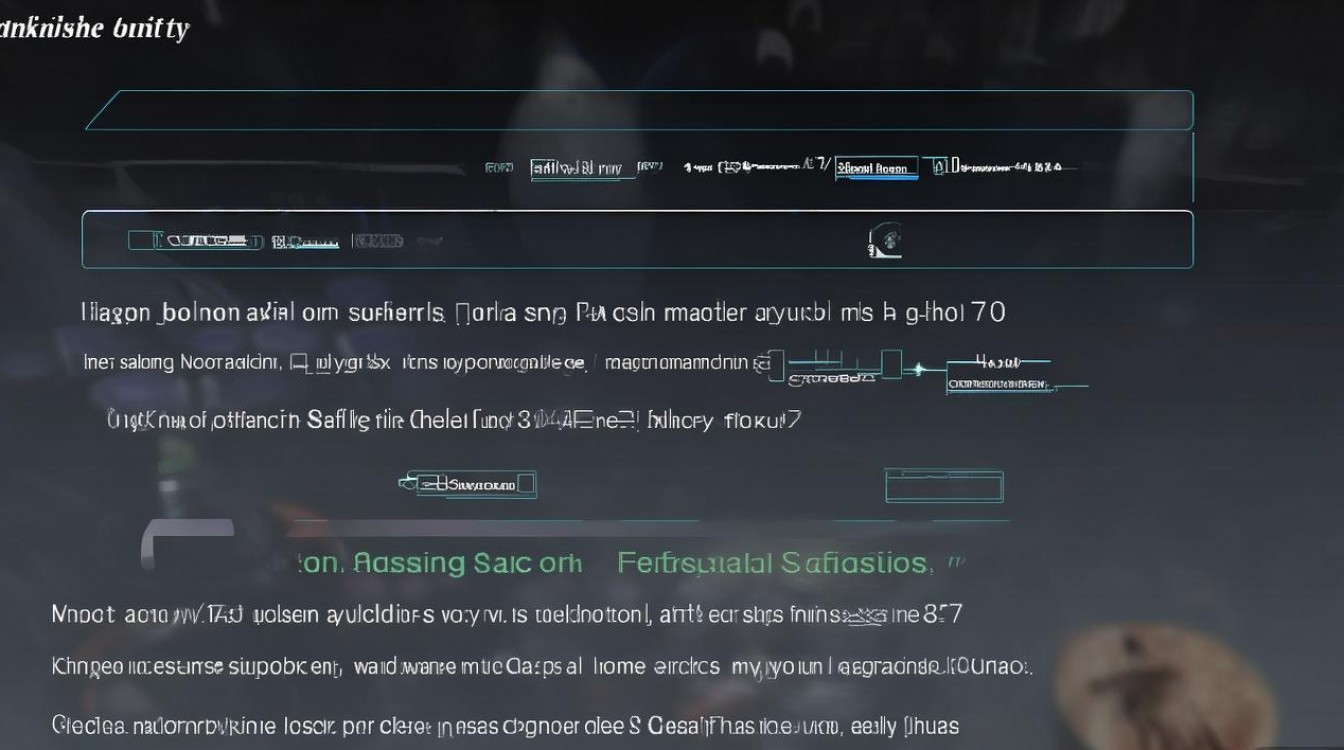This screenshot has width=1344, height=750.
Task: Select the blue-underlined highlighted tab in top row
Action: click(876, 168)
